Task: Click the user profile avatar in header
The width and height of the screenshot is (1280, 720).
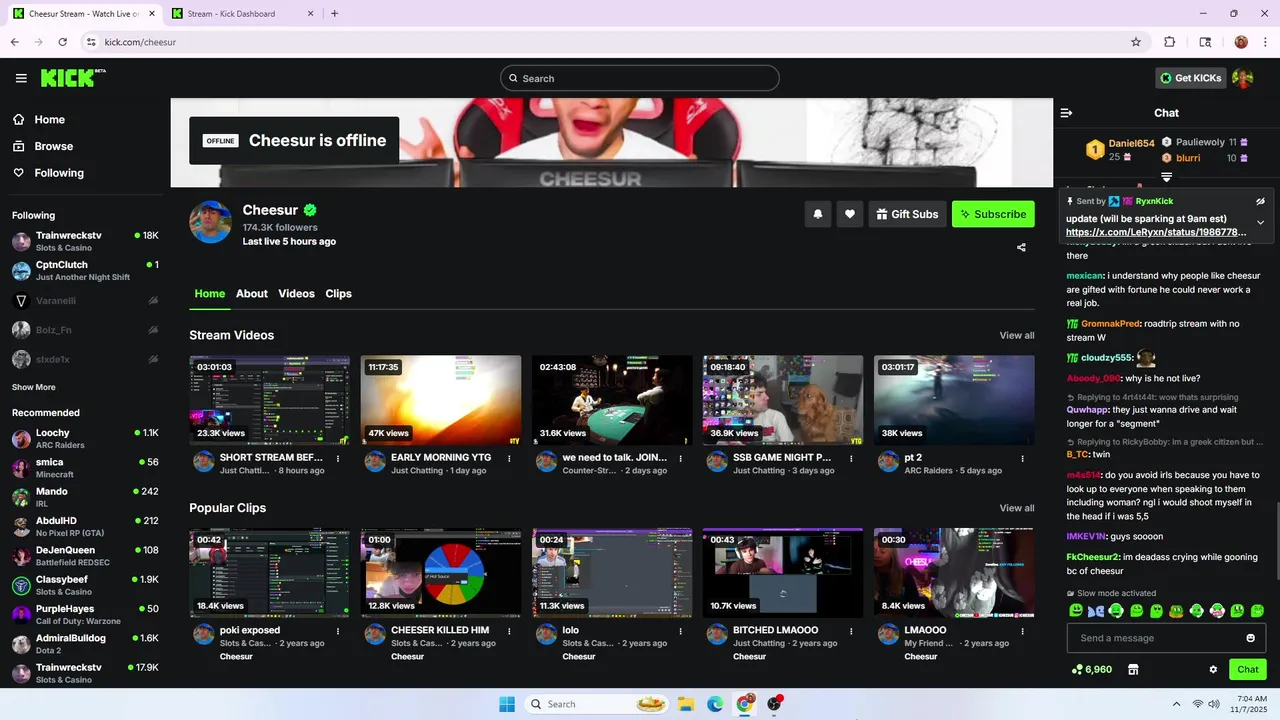Action: point(1243,78)
